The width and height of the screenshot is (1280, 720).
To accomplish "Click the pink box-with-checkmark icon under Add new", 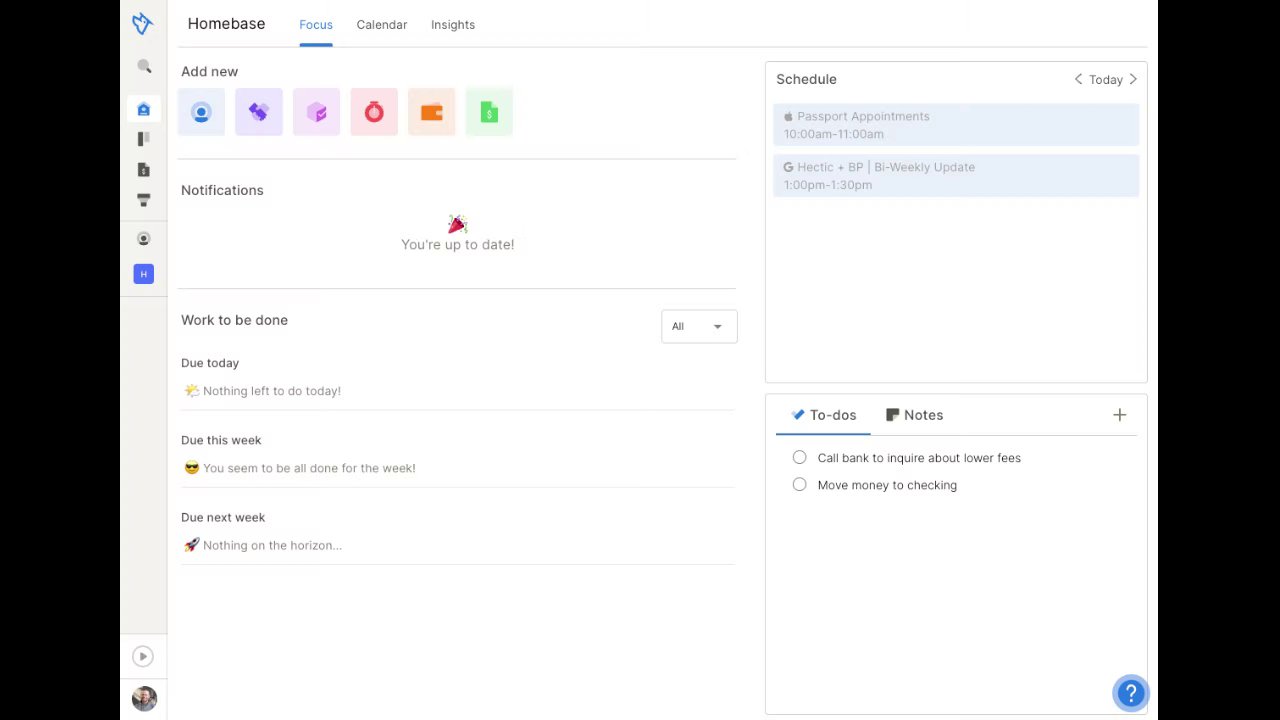I will click(316, 112).
